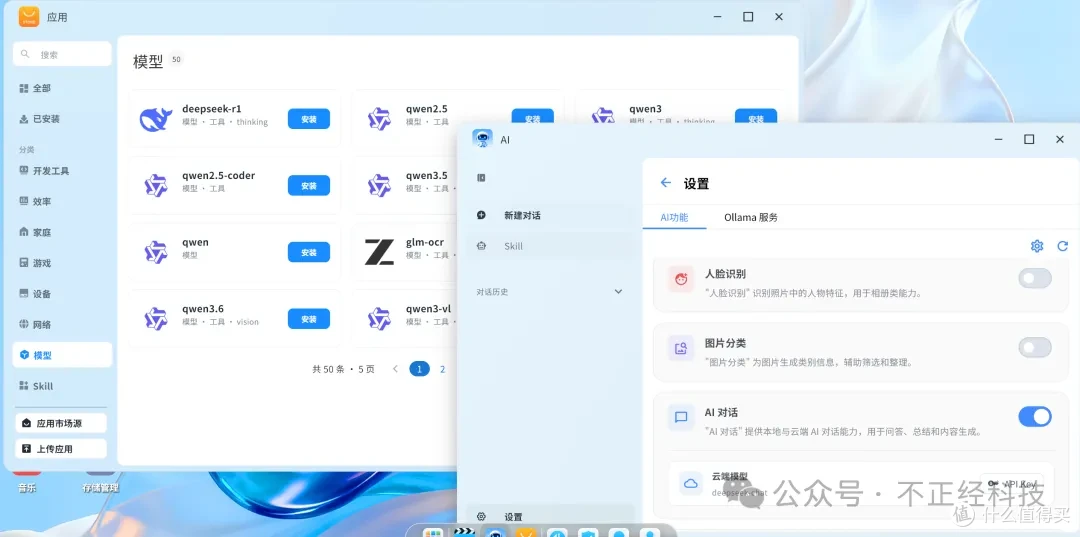Open the gear icon in AI settings panel
Image resolution: width=1080 pixels, height=537 pixels.
click(1037, 246)
